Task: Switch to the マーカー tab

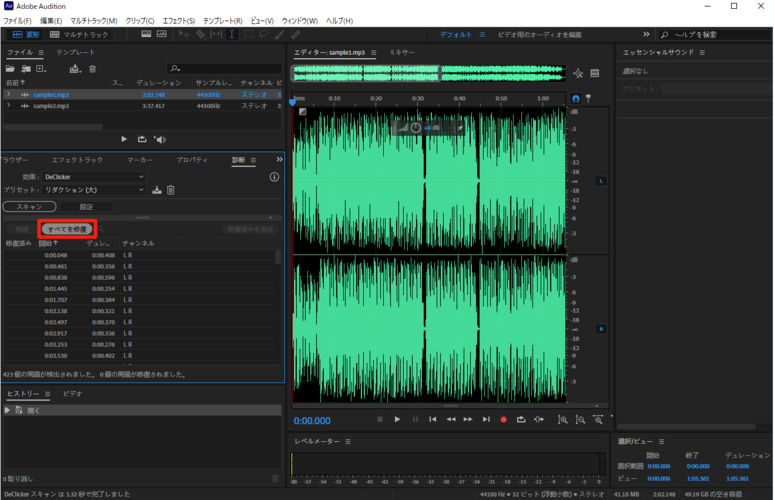Action: [140, 160]
